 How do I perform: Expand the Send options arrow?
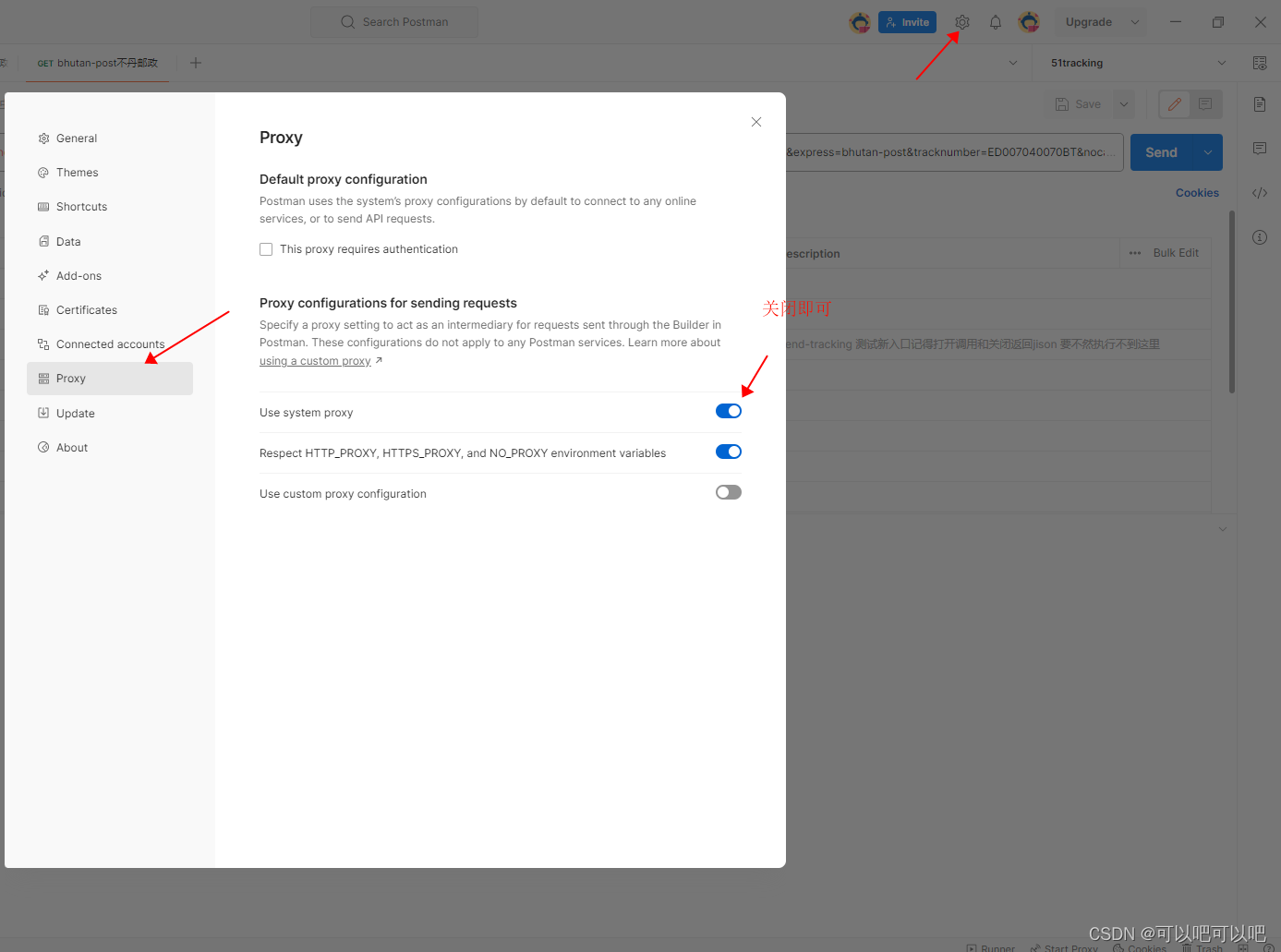(x=1208, y=152)
